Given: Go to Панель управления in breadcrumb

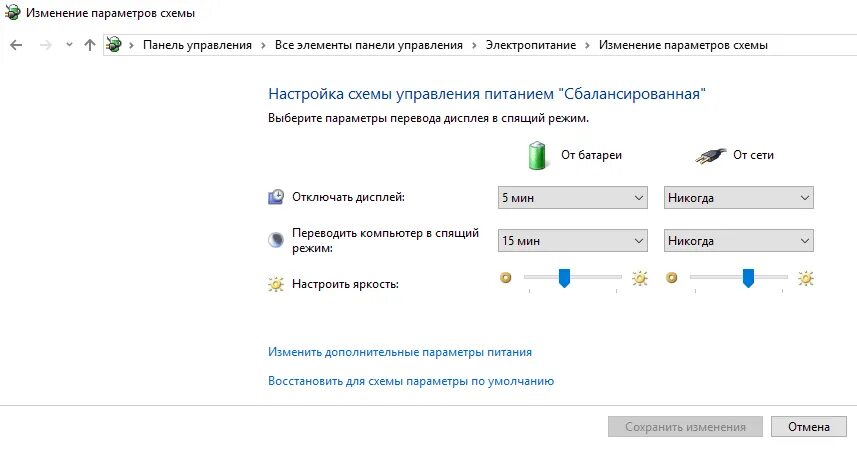Looking at the screenshot, I should (197, 45).
